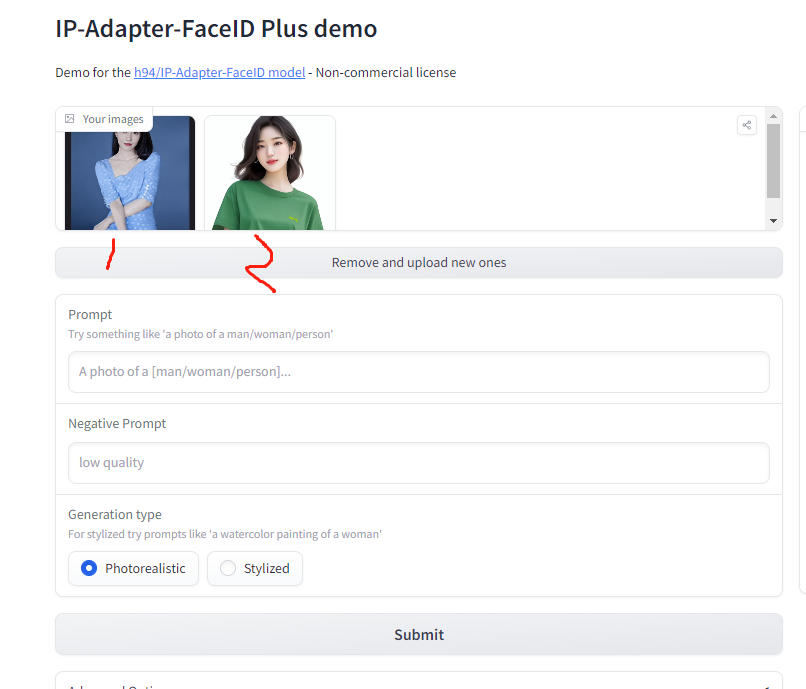Click the watercolor painting hint text
The image size is (806, 689).
click(x=225, y=534)
